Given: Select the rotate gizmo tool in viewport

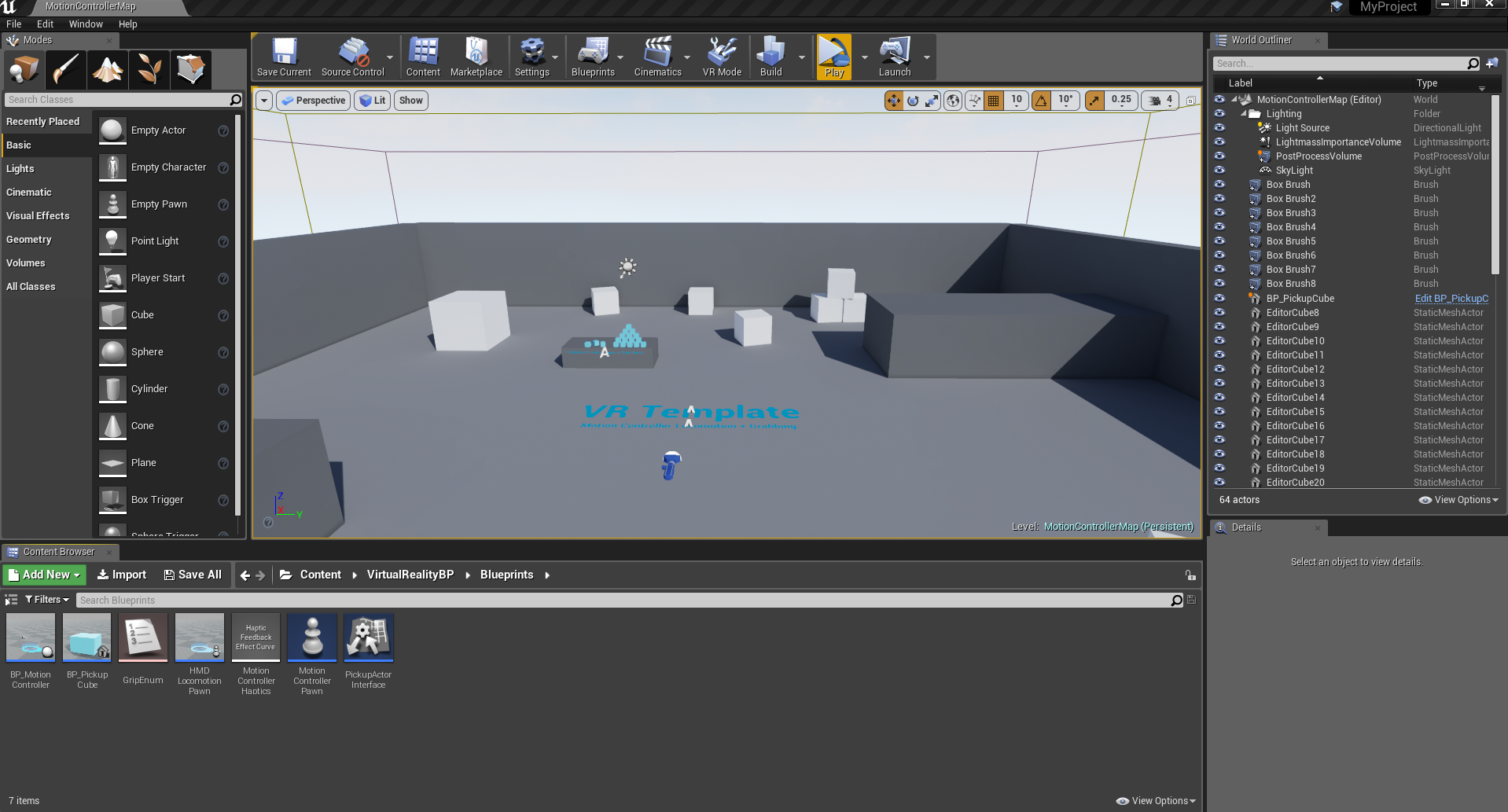Looking at the screenshot, I should pyautogui.click(x=913, y=101).
